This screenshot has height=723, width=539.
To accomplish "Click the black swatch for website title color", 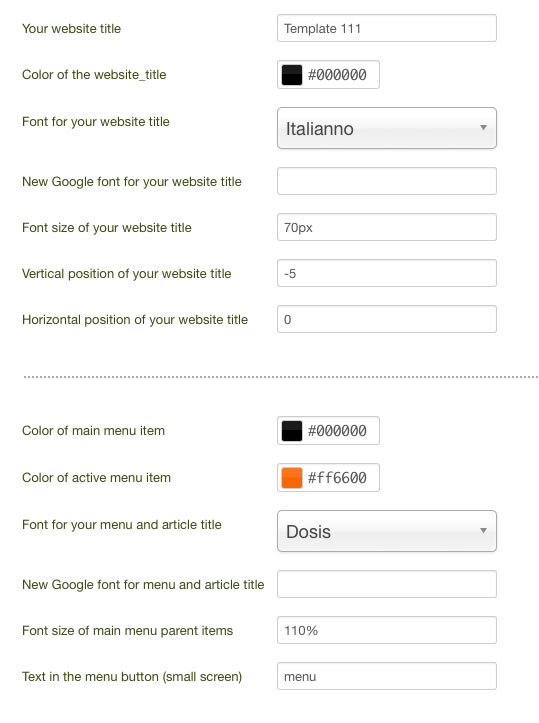I will click(291, 75).
